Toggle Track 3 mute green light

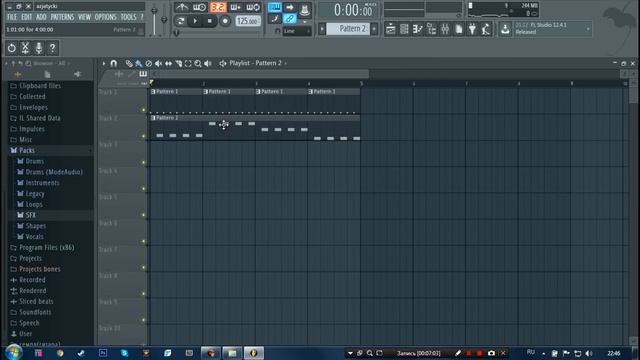(x=144, y=162)
